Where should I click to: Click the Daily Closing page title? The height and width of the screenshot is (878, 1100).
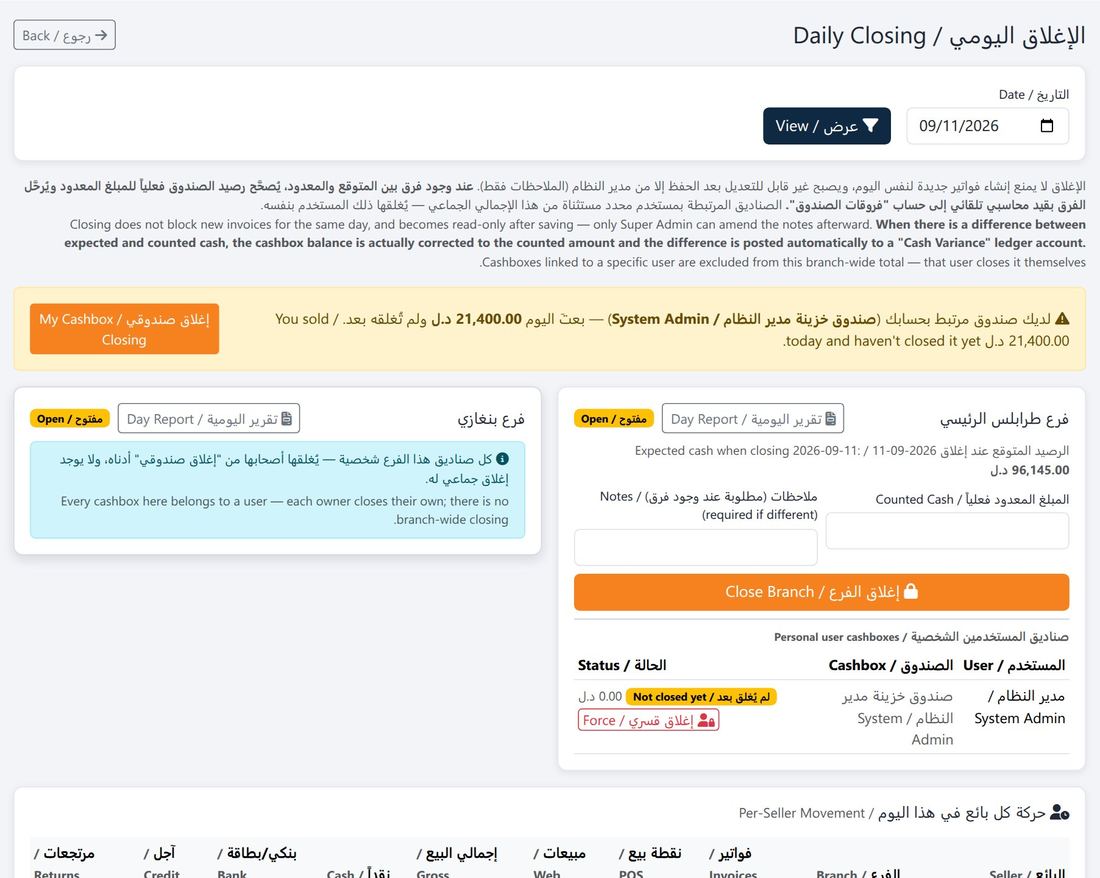[x=939, y=36]
